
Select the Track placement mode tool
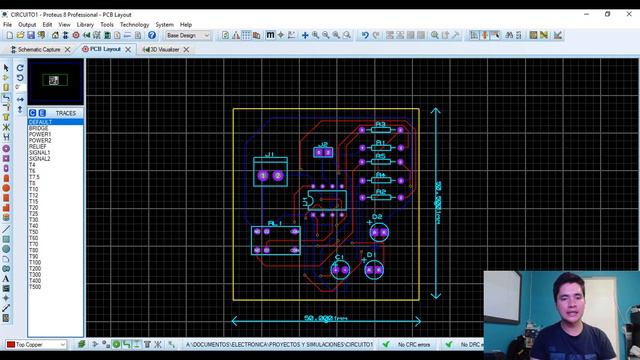pyautogui.click(x=6, y=98)
